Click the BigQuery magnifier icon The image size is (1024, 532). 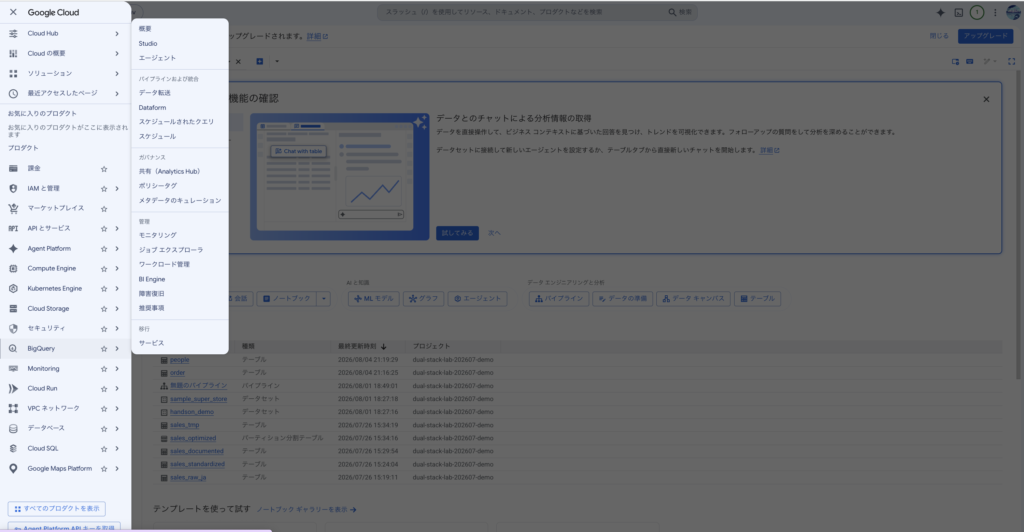(x=13, y=349)
